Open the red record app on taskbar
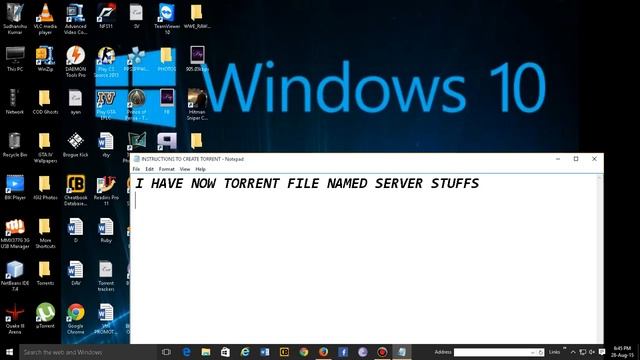 coord(382,352)
